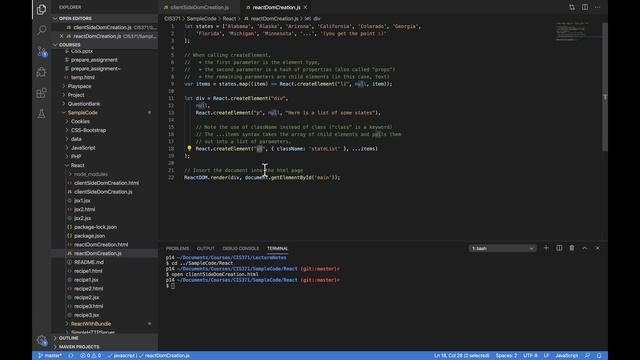Expand the CSS-Bootstrap folder
Screen dimensions: 640x360
88,130
